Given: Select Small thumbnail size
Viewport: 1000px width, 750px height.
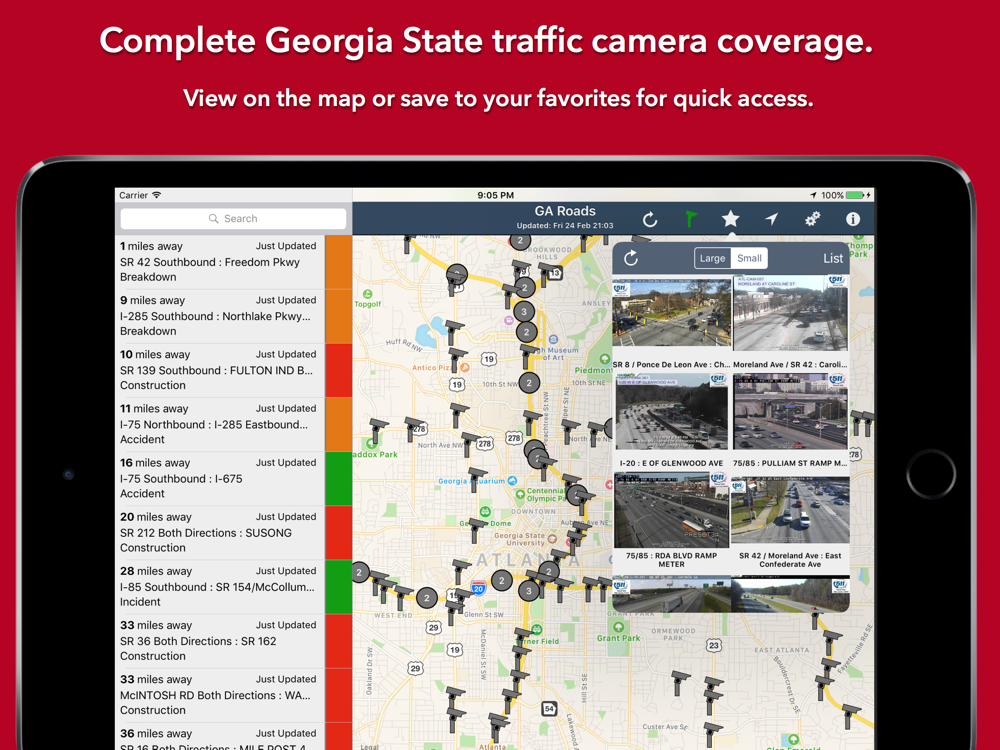Looking at the screenshot, I should coord(749,258).
